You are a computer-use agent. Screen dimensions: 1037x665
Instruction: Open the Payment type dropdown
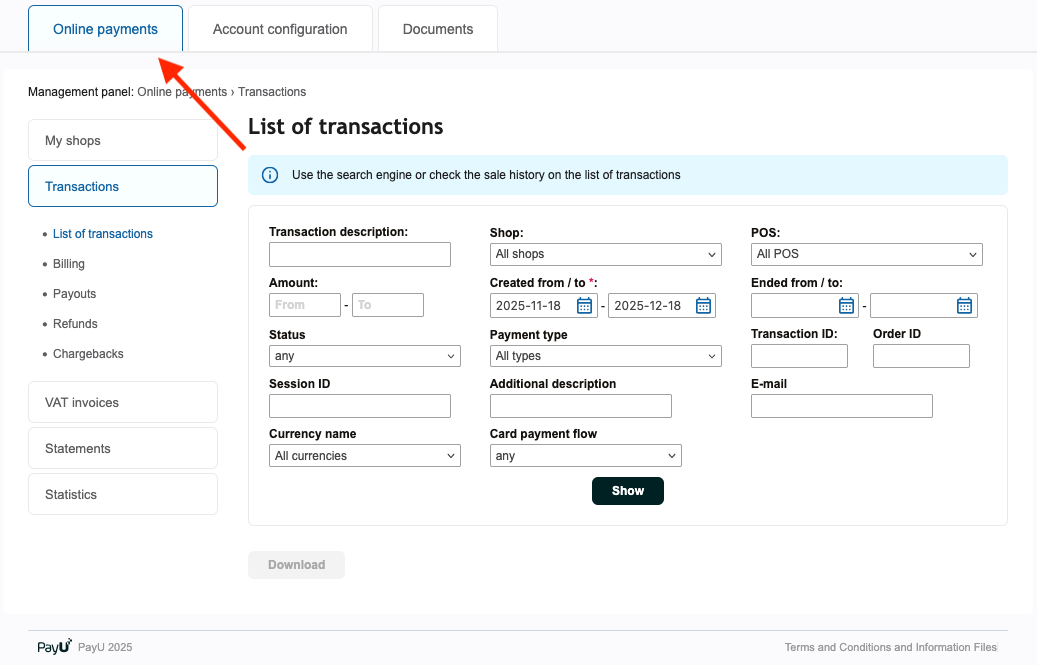click(x=605, y=356)
